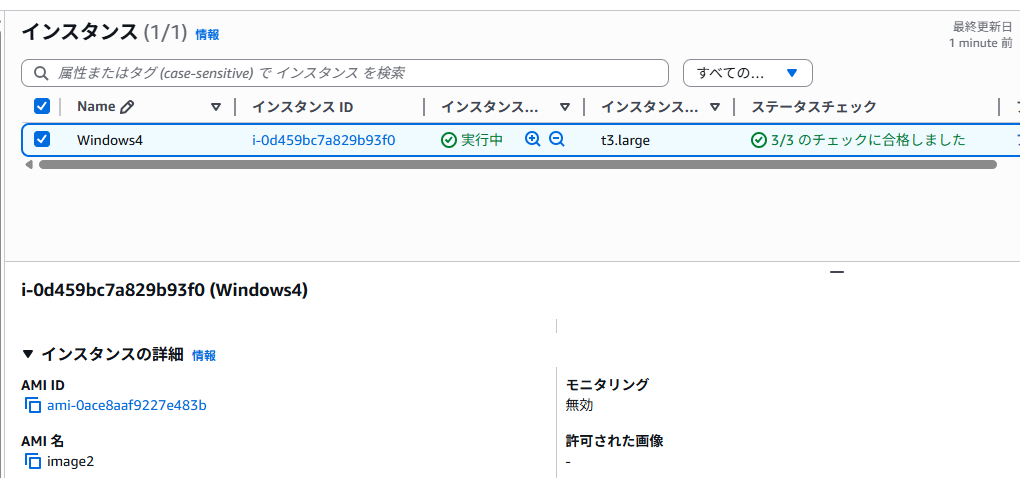This screenshot has width=1020, height=478.
Task: Click the detail heading i-0d459bc7a829b93f0 (Windows4)
Action: pyautogui.click(x=165, y=290)
